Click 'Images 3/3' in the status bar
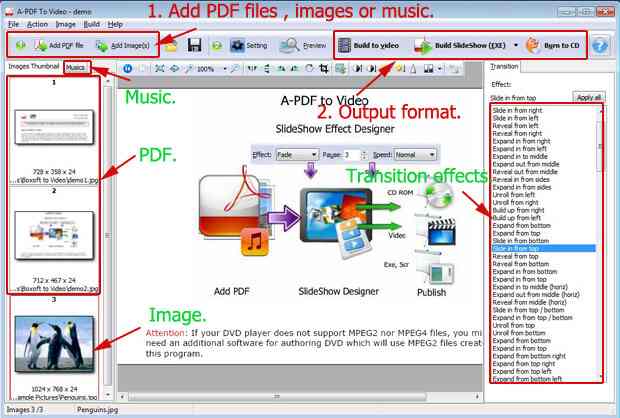 (x=25, y=410)
